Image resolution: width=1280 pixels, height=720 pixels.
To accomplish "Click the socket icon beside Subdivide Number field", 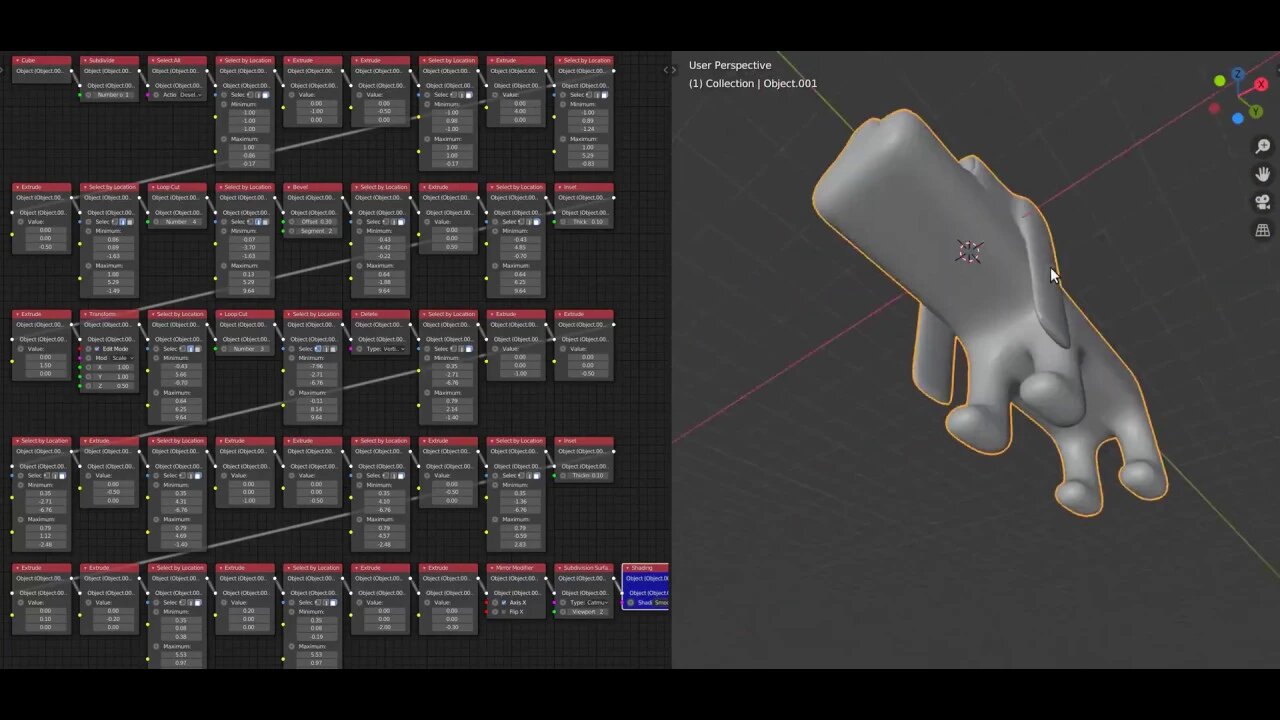I will [88, 95].
